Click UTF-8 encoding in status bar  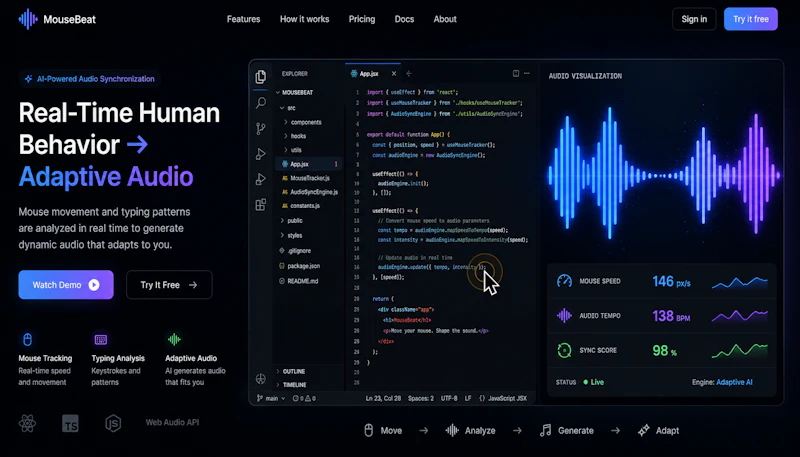(449, 398)
